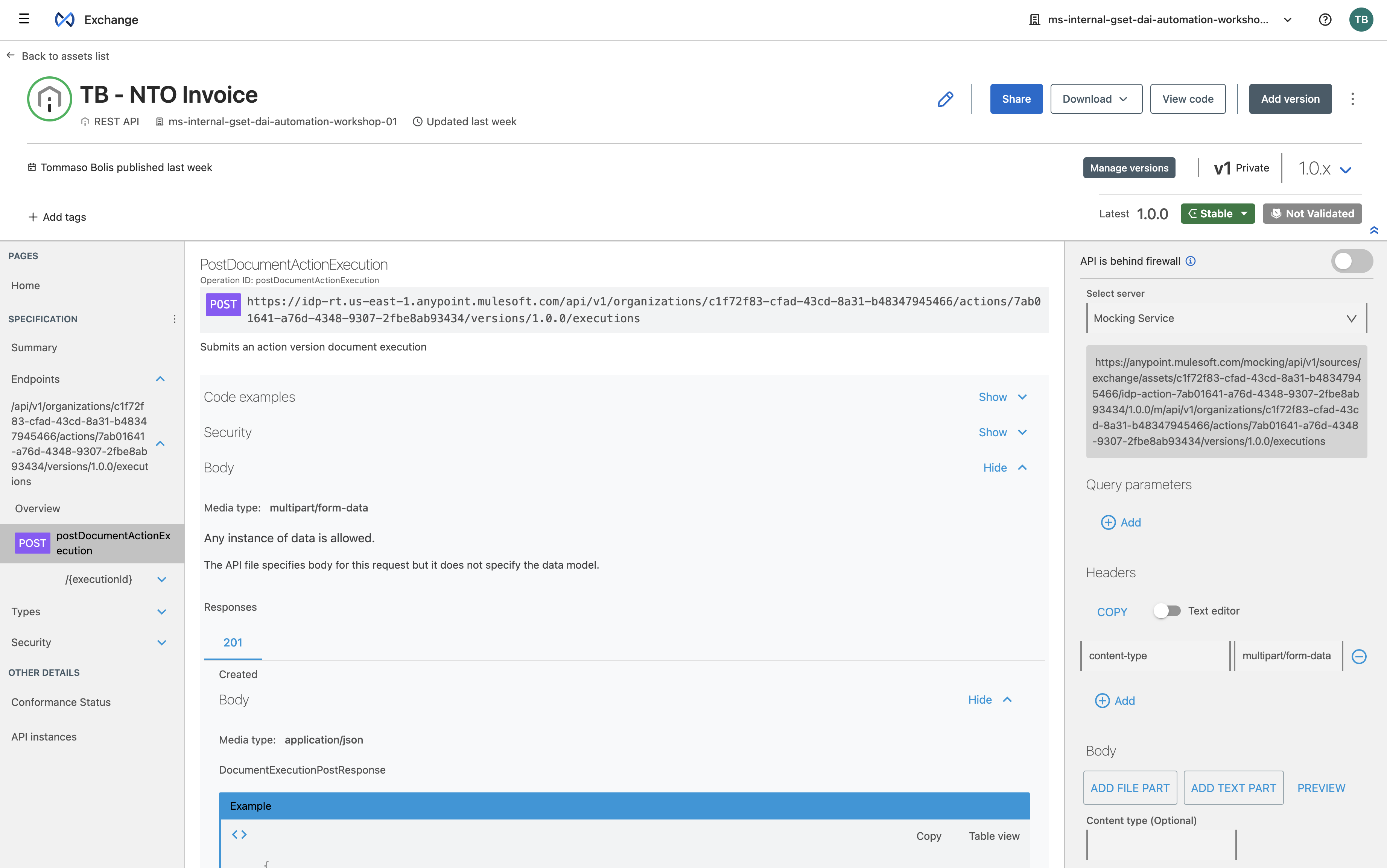Open the Mocking Service server dropdown
1387x868 pixels.
click(1226, 318)
